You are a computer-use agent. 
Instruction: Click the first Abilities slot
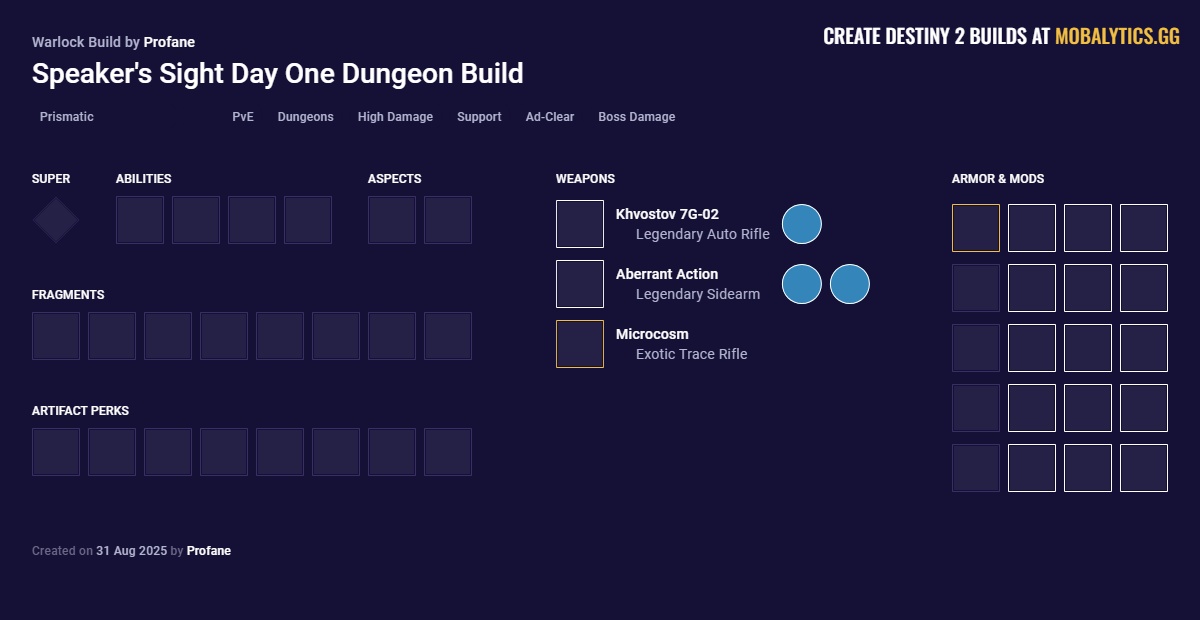tap(140, 220)
